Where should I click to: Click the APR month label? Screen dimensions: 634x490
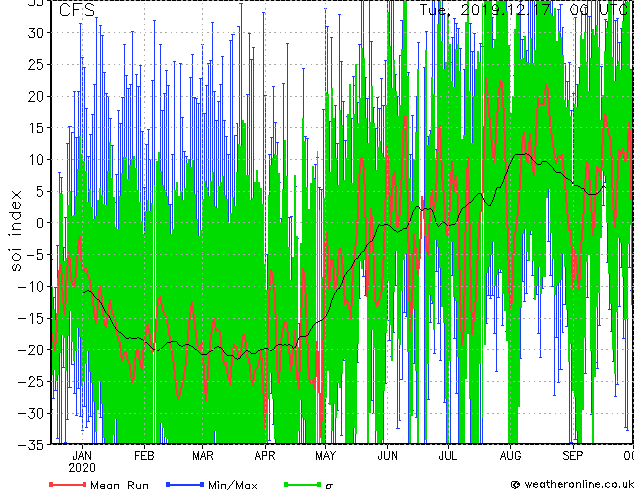[265, 456]
